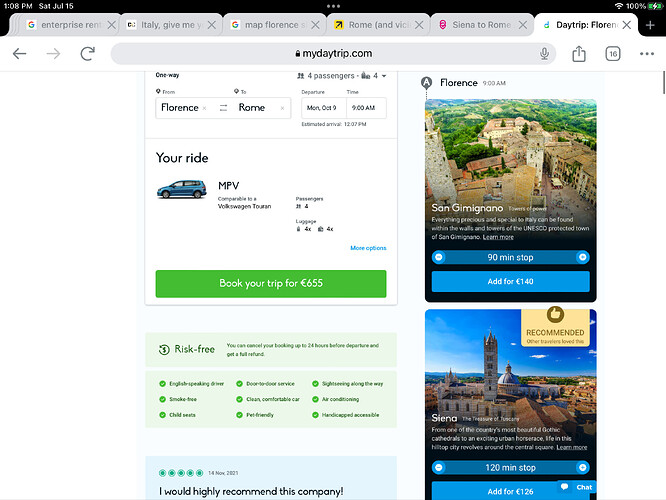Expand the 4 passengers dropdown
The height and width of the screenshot is (500, 666).
pos(341,76)
